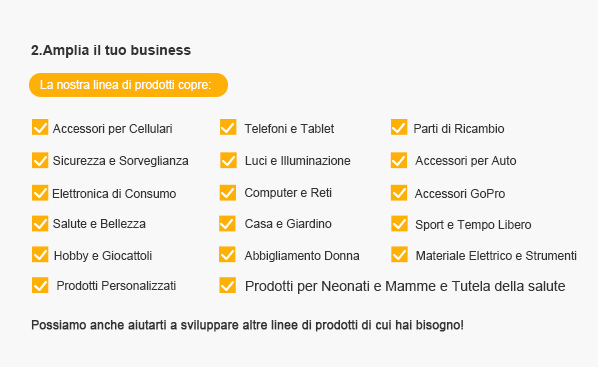Viewport: 598px width, 367px height.
Task: Toggle the Sport e Tempo Libero checkbox
Action: click(x=399, y=224)
